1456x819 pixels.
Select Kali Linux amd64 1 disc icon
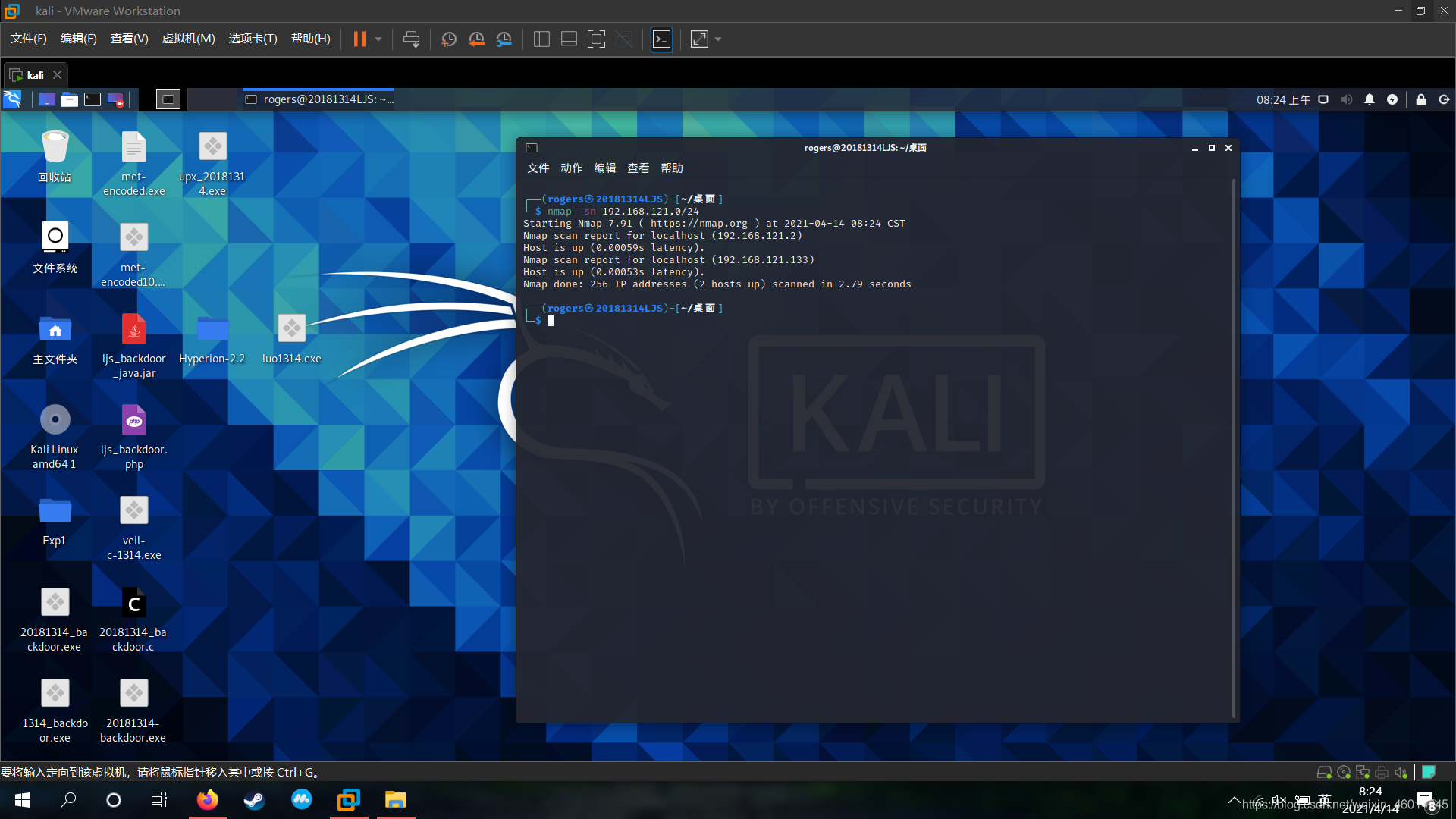coord(55,437)
